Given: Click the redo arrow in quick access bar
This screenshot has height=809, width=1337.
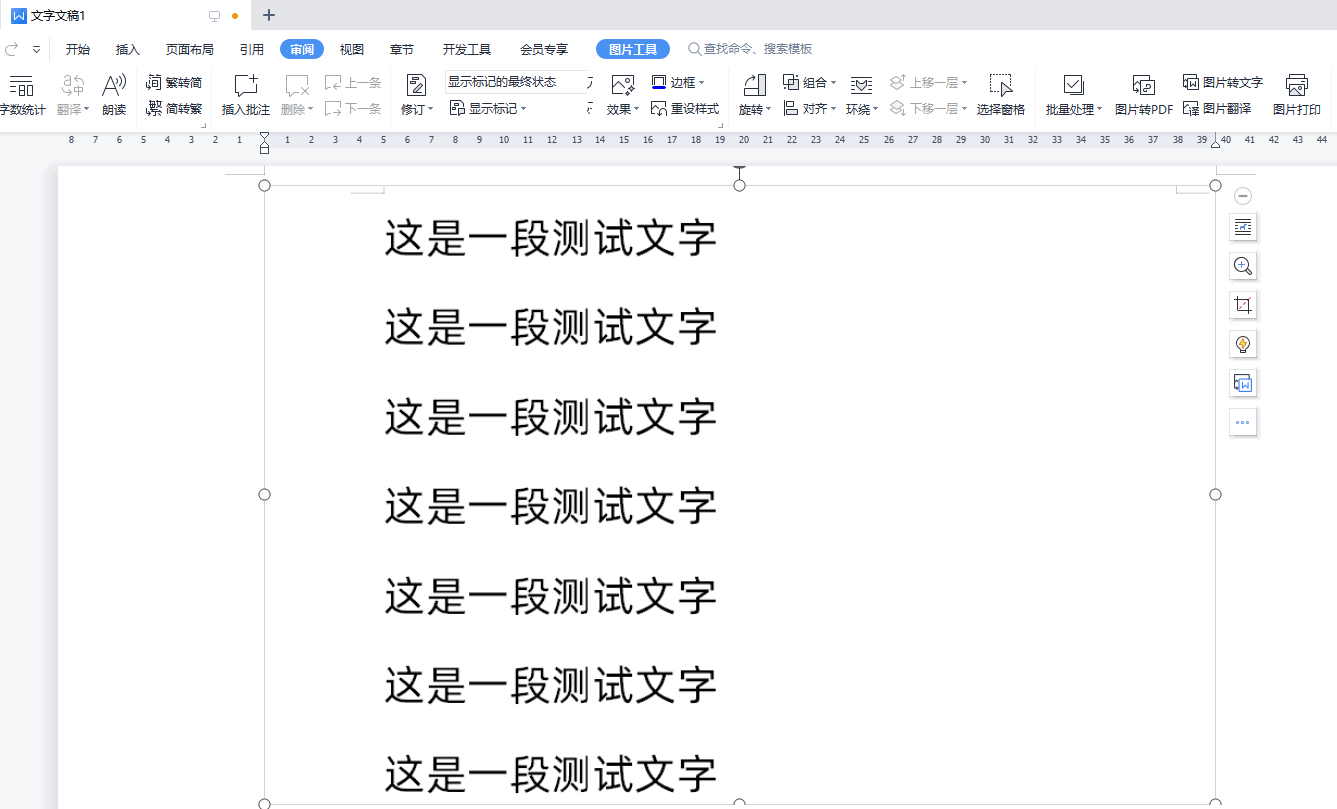Looking at the screenshot, I should [x=12, y=49].
